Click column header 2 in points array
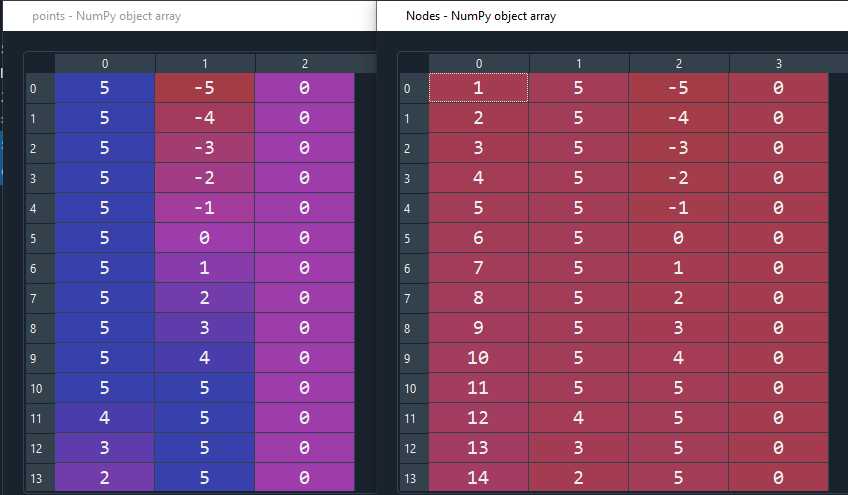Viewport: 848px width, 495px height. pyautogui.click(x=305, y=63)
